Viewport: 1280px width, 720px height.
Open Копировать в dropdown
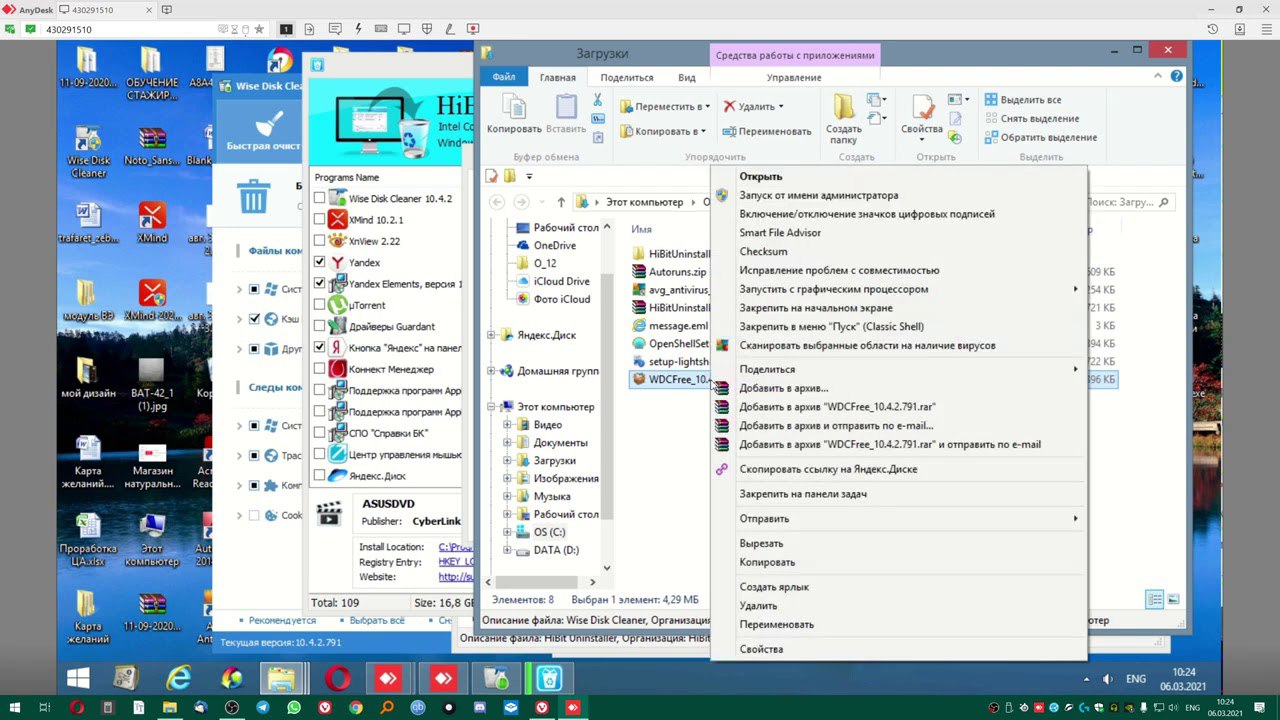[x=662, y=131]
